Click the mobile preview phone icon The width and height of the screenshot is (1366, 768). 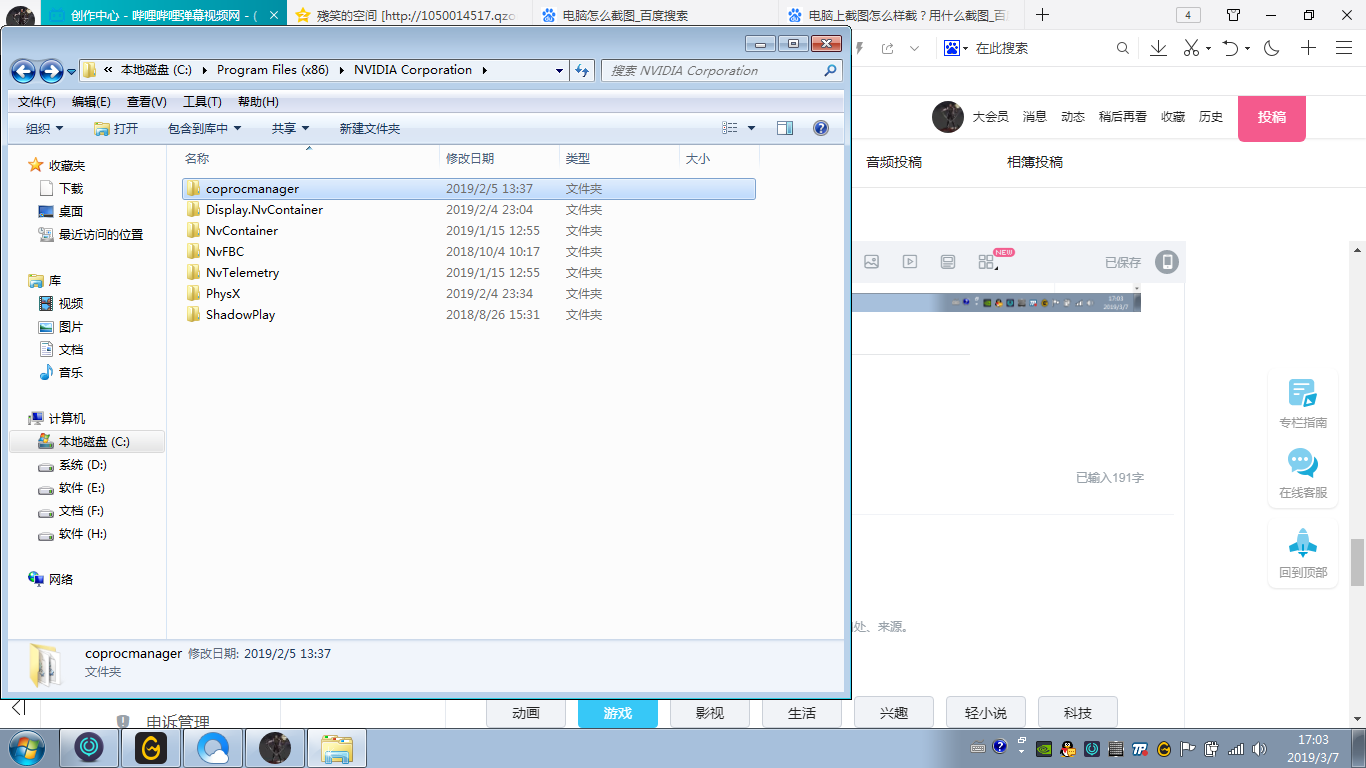1167,262
